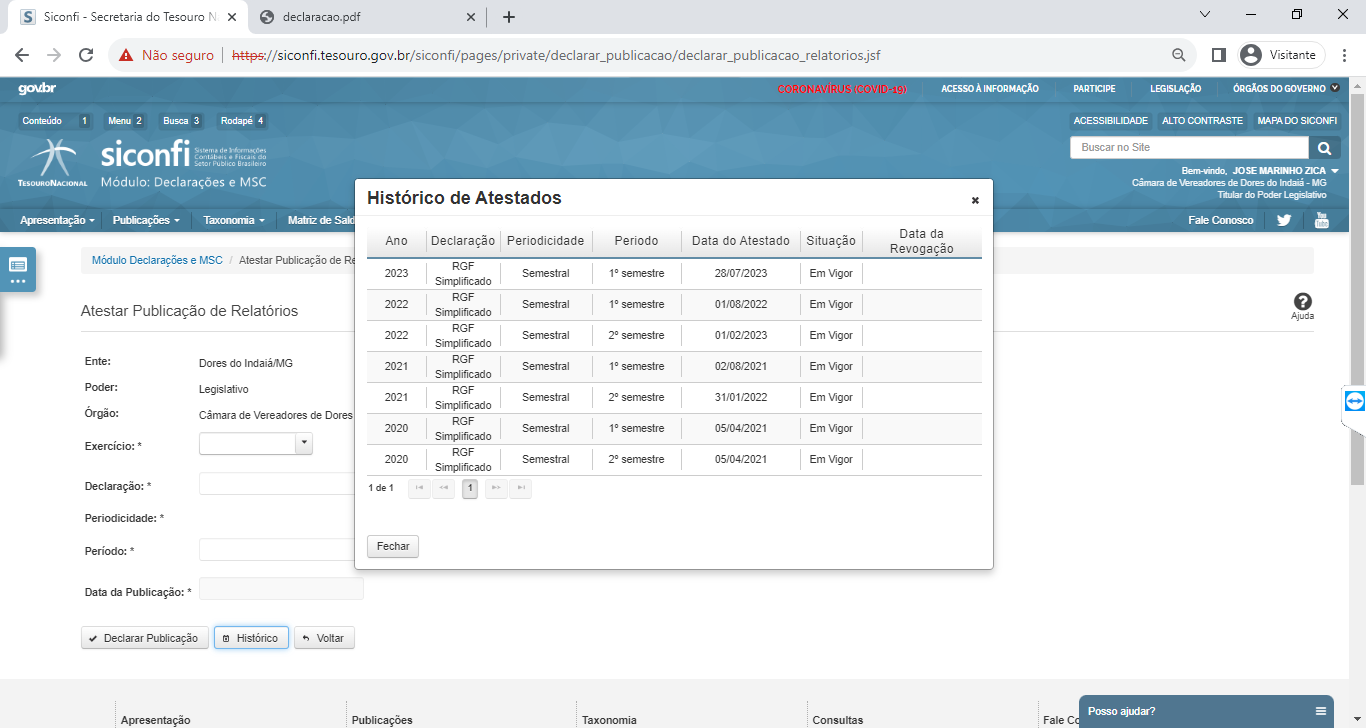Click the Buscar no Site search field
This screenshot has width=1366, height=728.
[1160, 148]
